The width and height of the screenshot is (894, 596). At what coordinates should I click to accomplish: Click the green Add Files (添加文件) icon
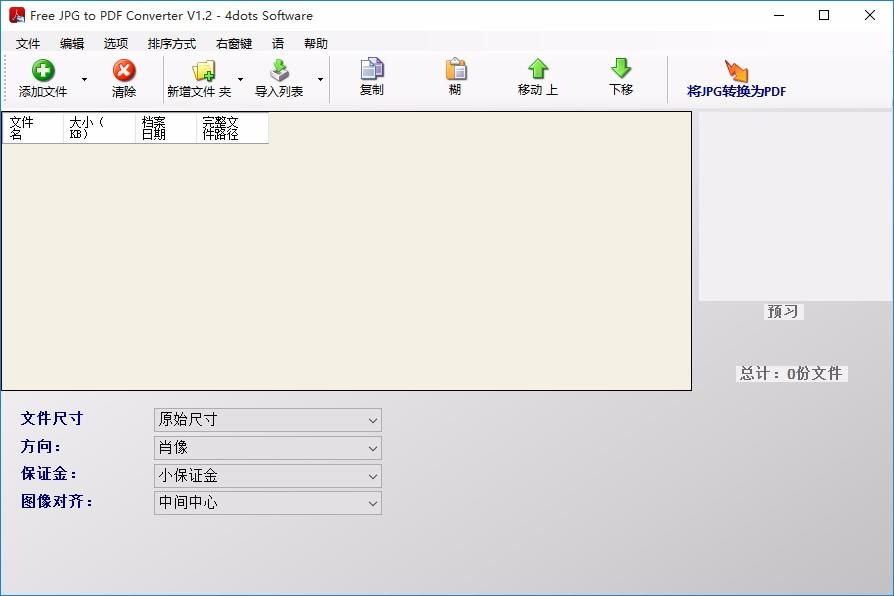point(43,70)
